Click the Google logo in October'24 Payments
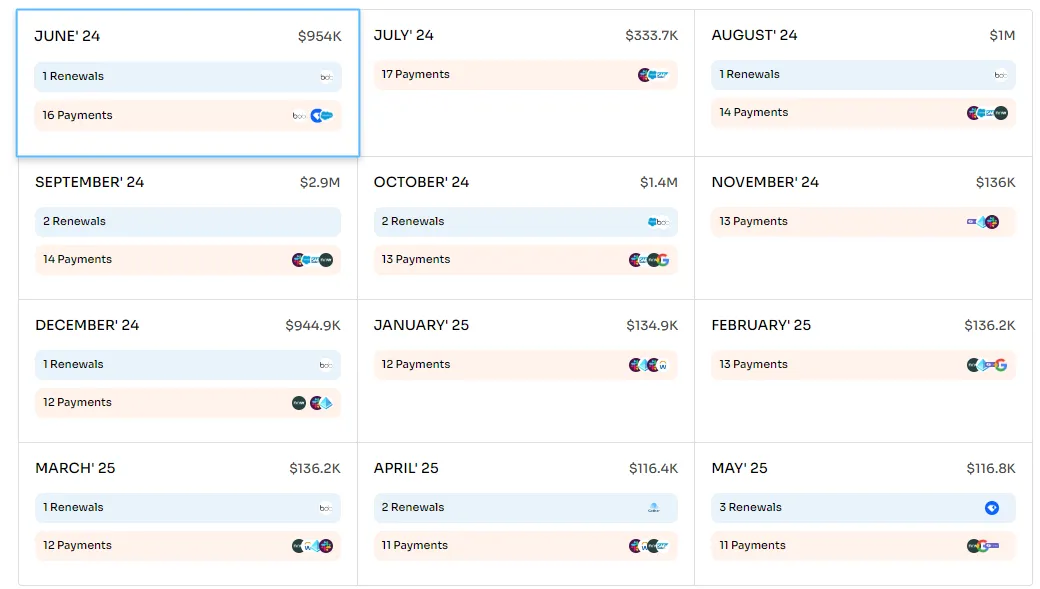 (663, 260)
